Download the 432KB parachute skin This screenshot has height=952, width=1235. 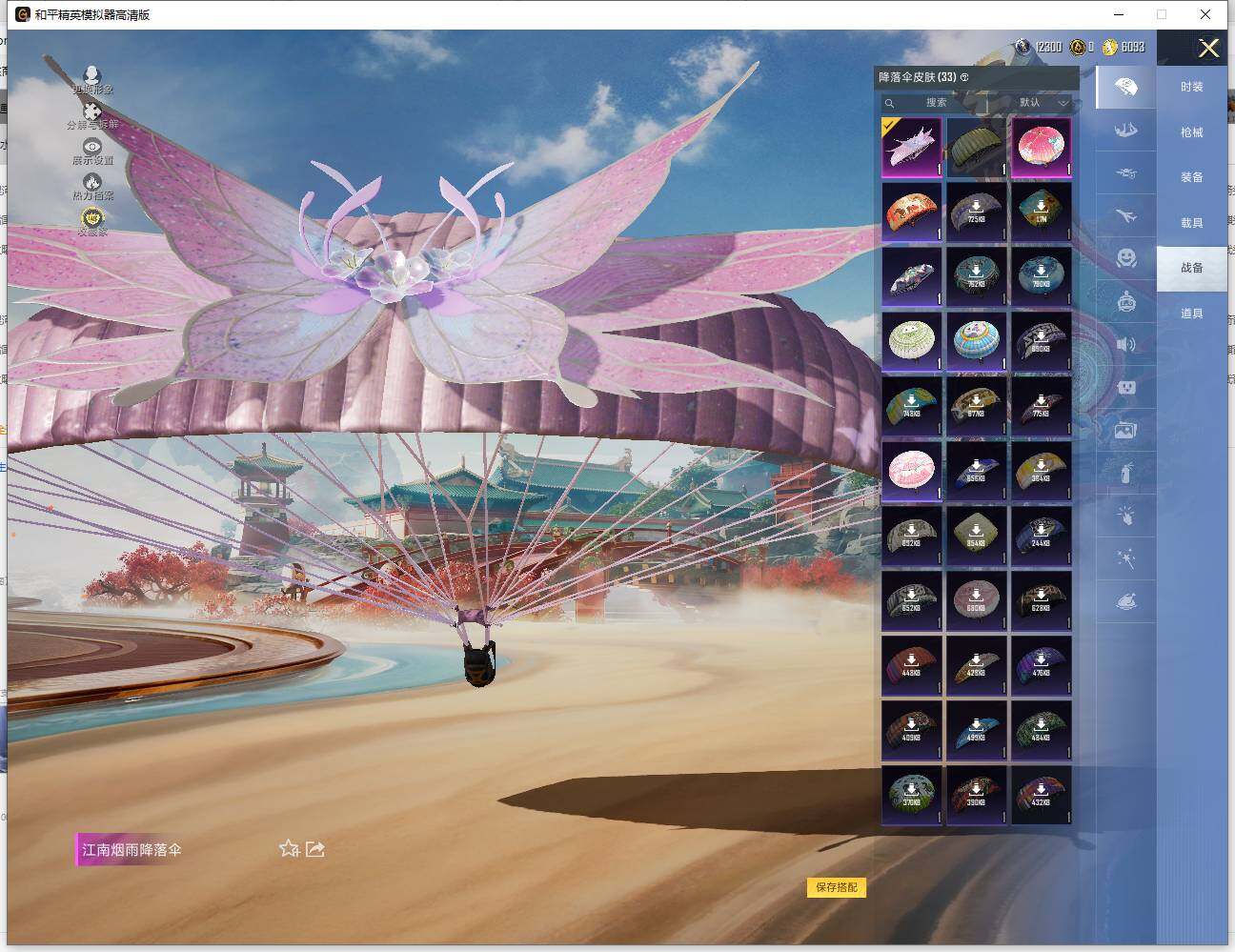[x=1042, y=796]
